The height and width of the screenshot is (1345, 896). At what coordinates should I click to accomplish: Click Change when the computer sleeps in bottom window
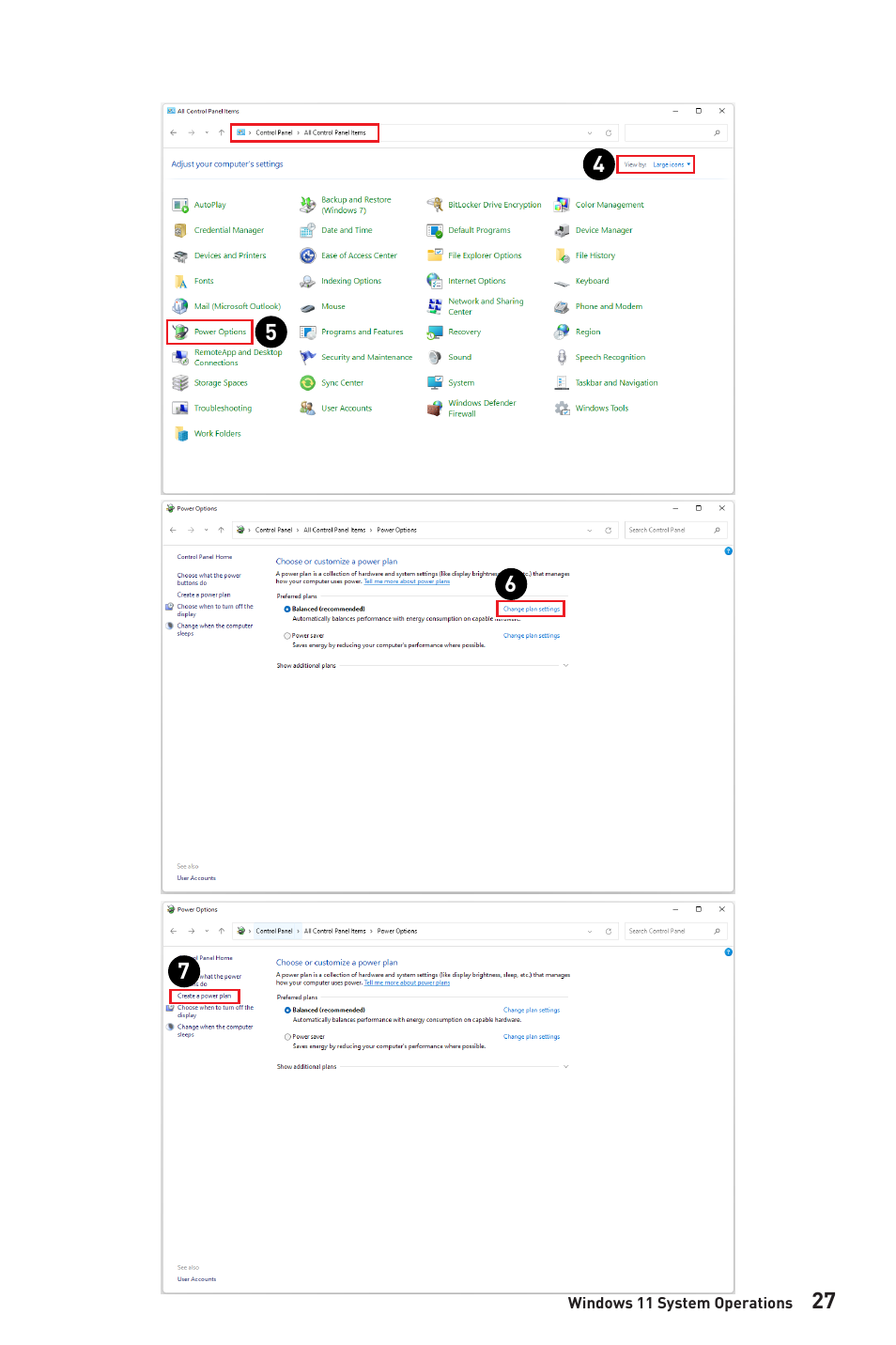[x=215, y=1030]
